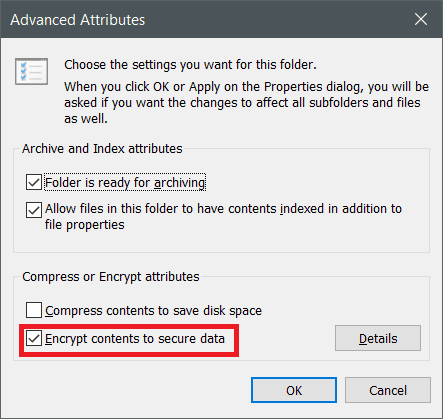
Task: Click the 'file properties' label line
Action: pyautogui.click(x=85, y=225)
